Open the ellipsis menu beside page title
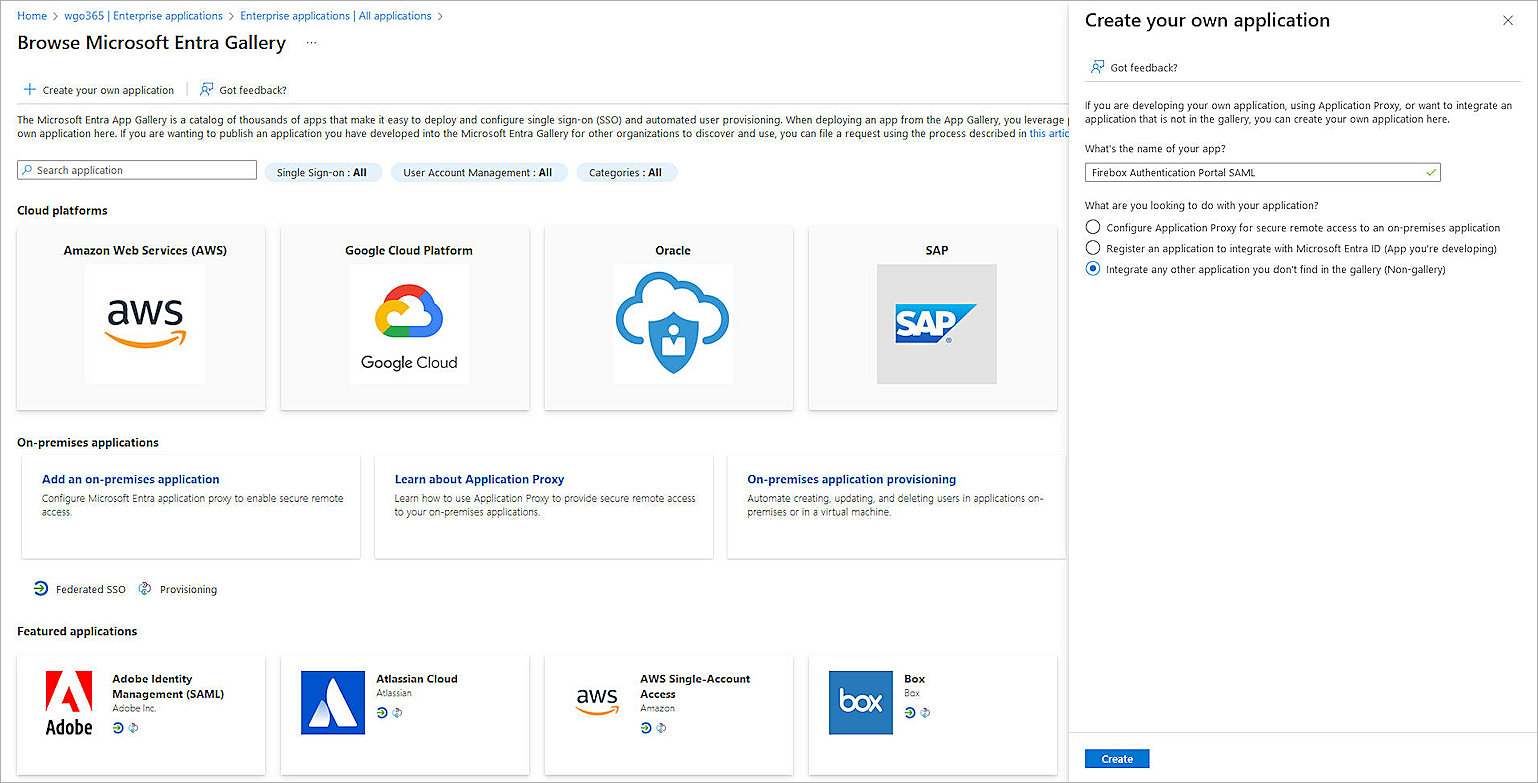This screenshot has width=1538, height=783. click(x=311, y=44)
